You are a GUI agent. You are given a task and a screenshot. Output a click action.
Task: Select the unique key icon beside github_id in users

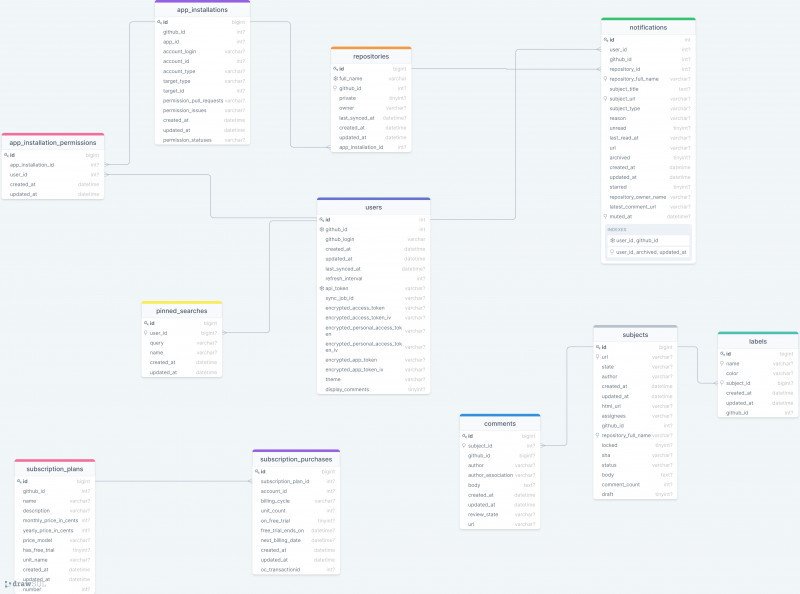tap(322, 229)
